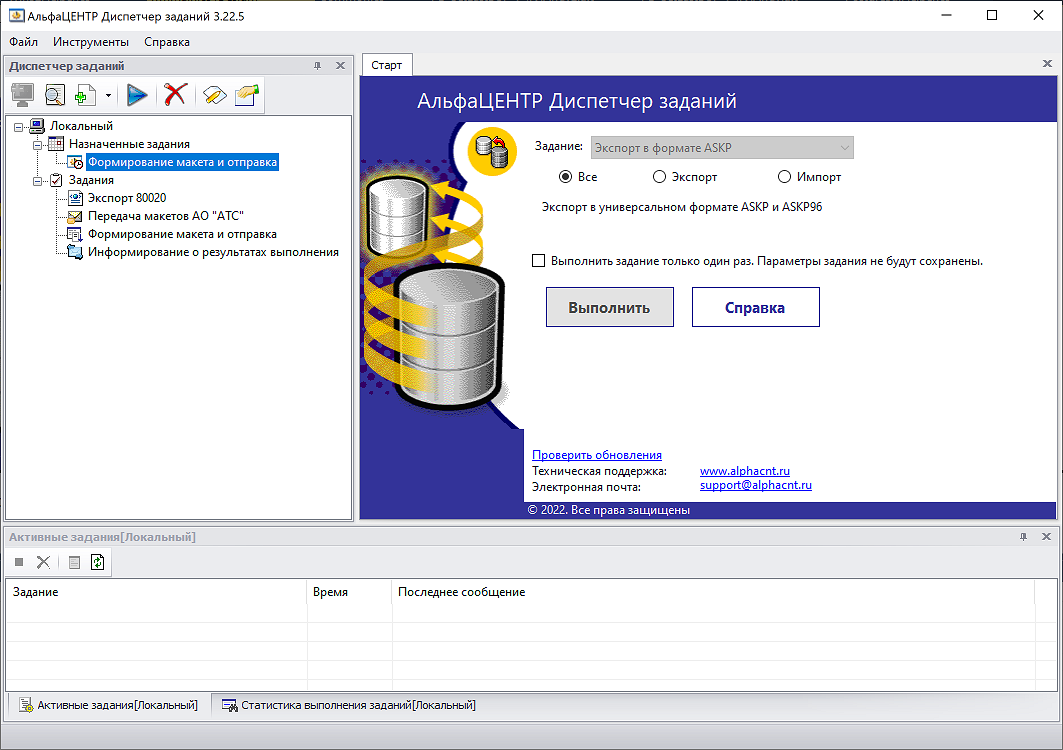Click the АльфаЦЕНТР app icon in title bar
1063x750 pixels.
(x=16, y=16)
